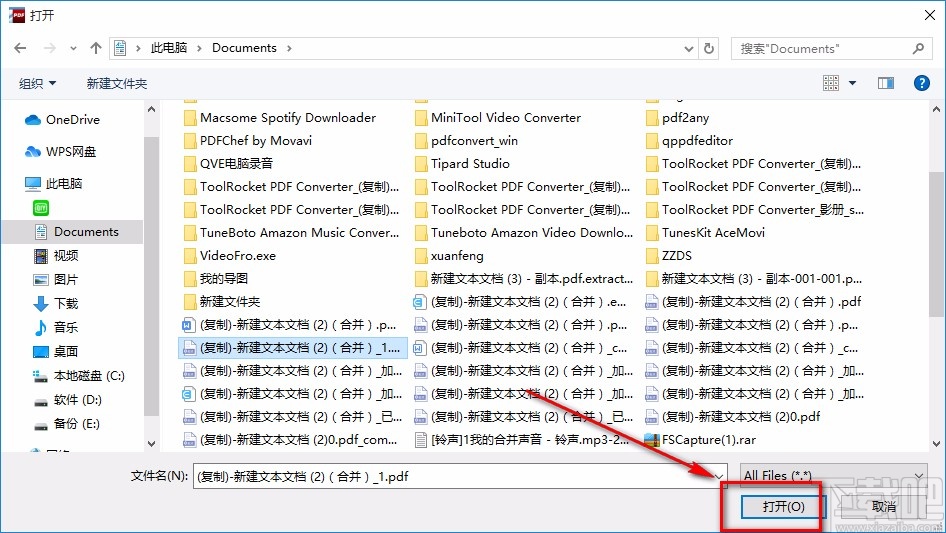Click the 取消 cancel button
The width and height of the screenshot is (946, 533).
coord(884,506)
